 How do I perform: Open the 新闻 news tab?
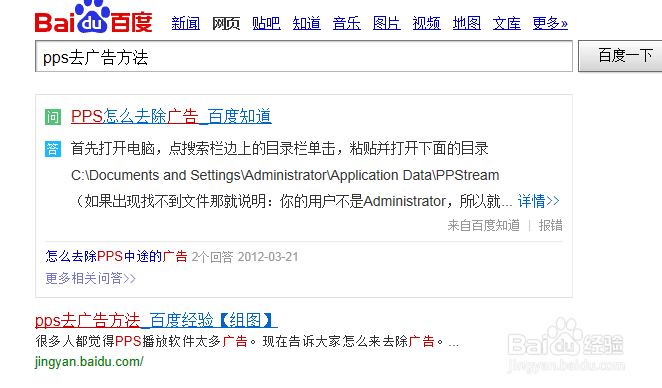(x=186, y=23)
